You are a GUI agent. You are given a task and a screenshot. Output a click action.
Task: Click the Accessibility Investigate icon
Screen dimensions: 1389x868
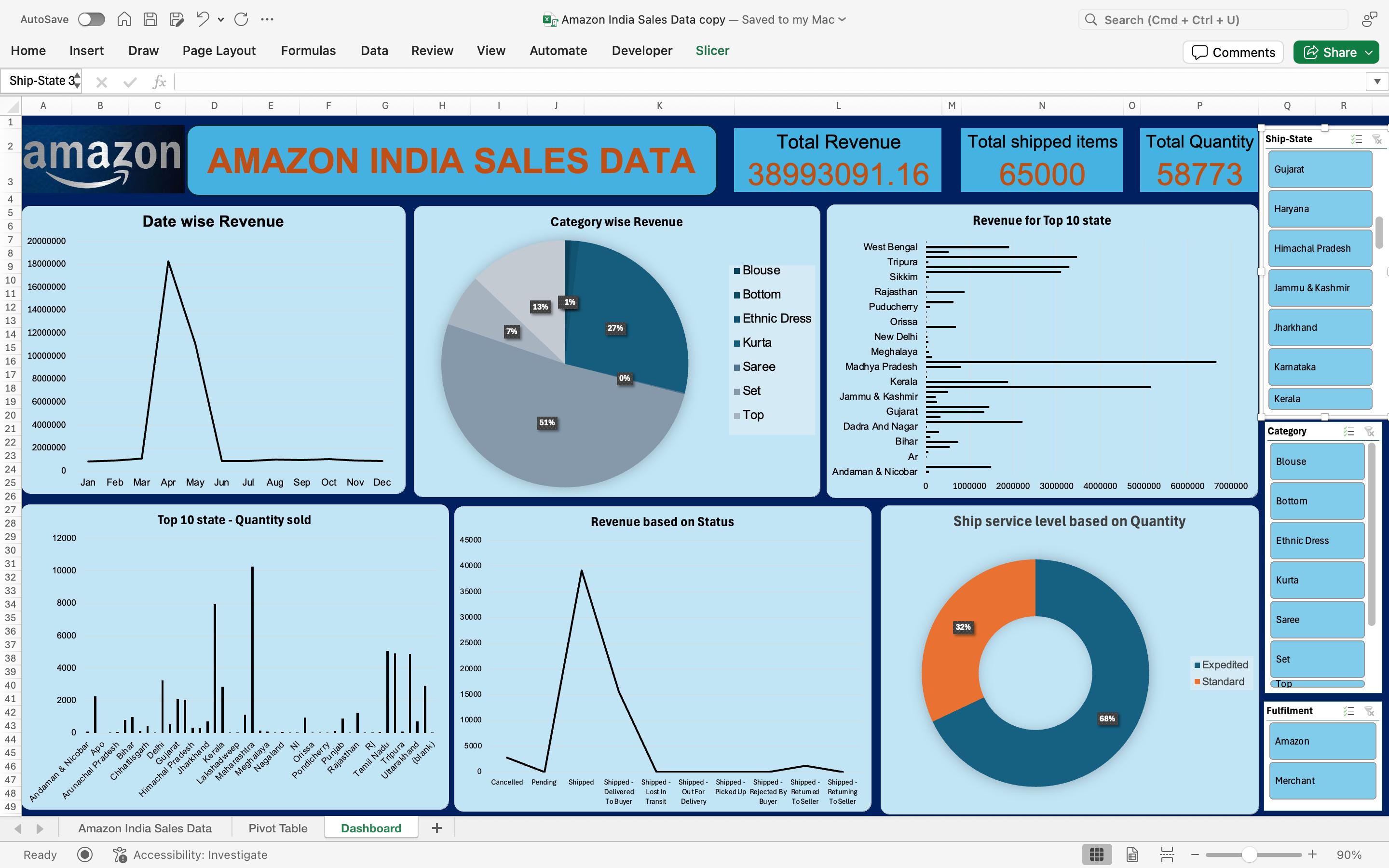120,855
